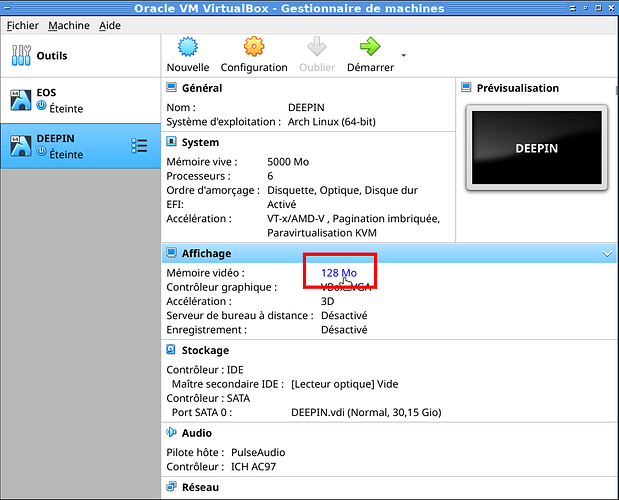
Task: Click the Contrôleur : SATA row
Action: pyautogui.click(x=208, y=398)
